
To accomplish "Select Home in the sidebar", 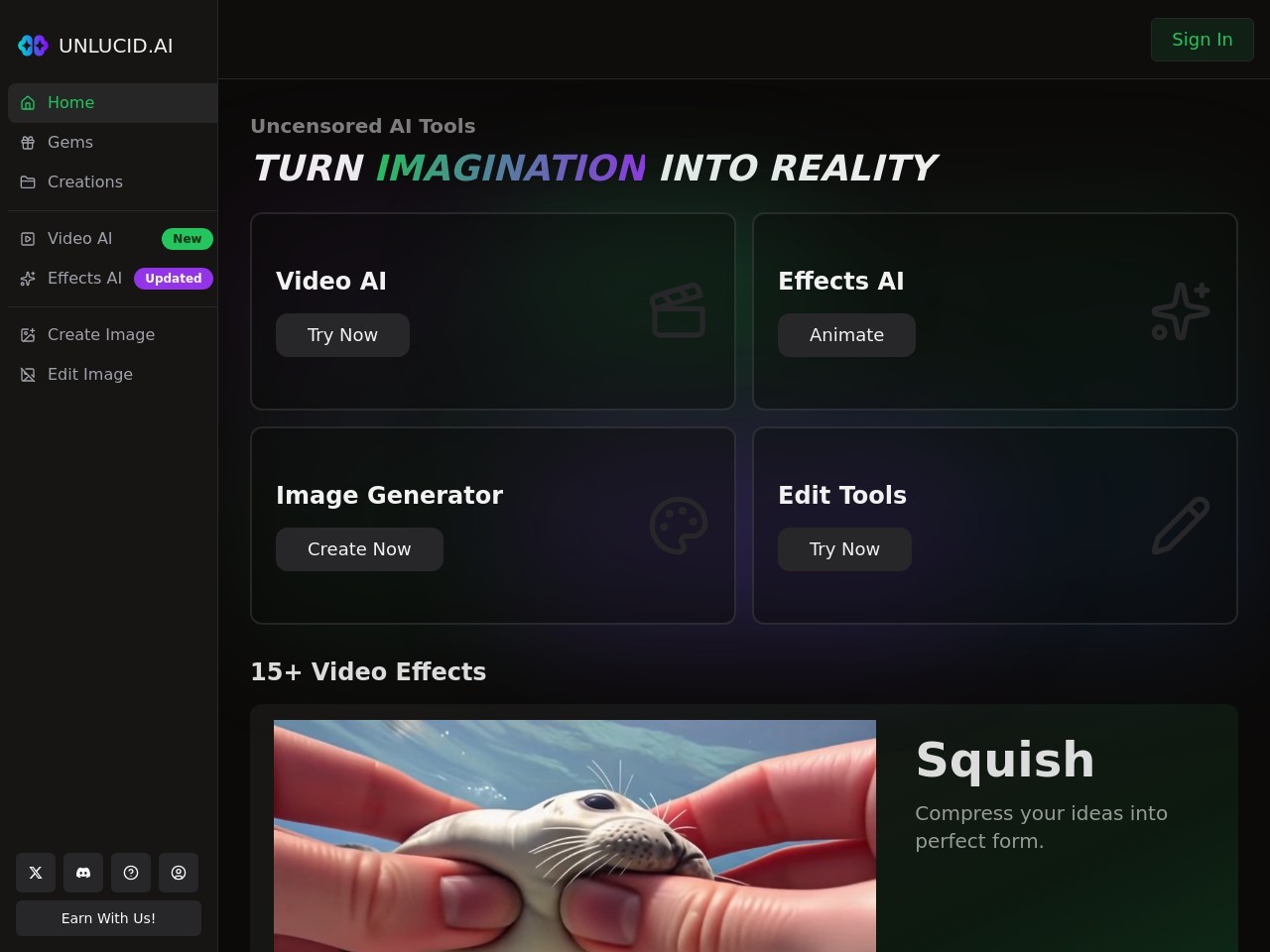I will coord(113,103).
